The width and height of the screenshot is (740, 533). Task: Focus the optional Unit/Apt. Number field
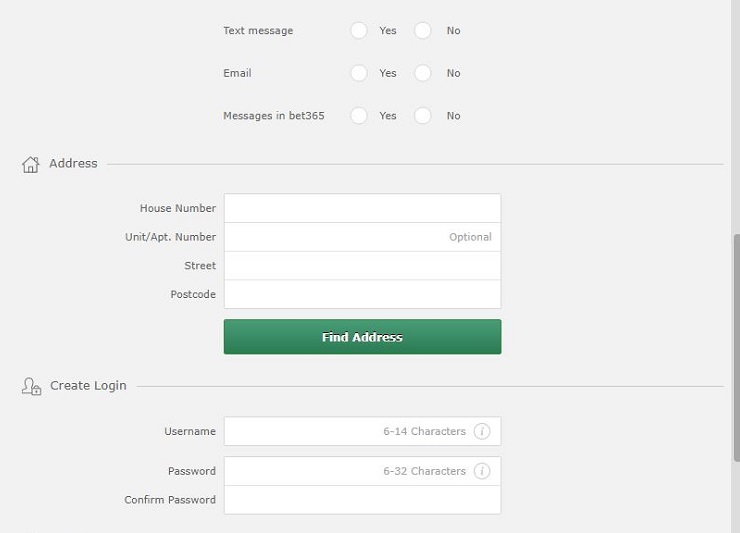[x=362, y=237]
